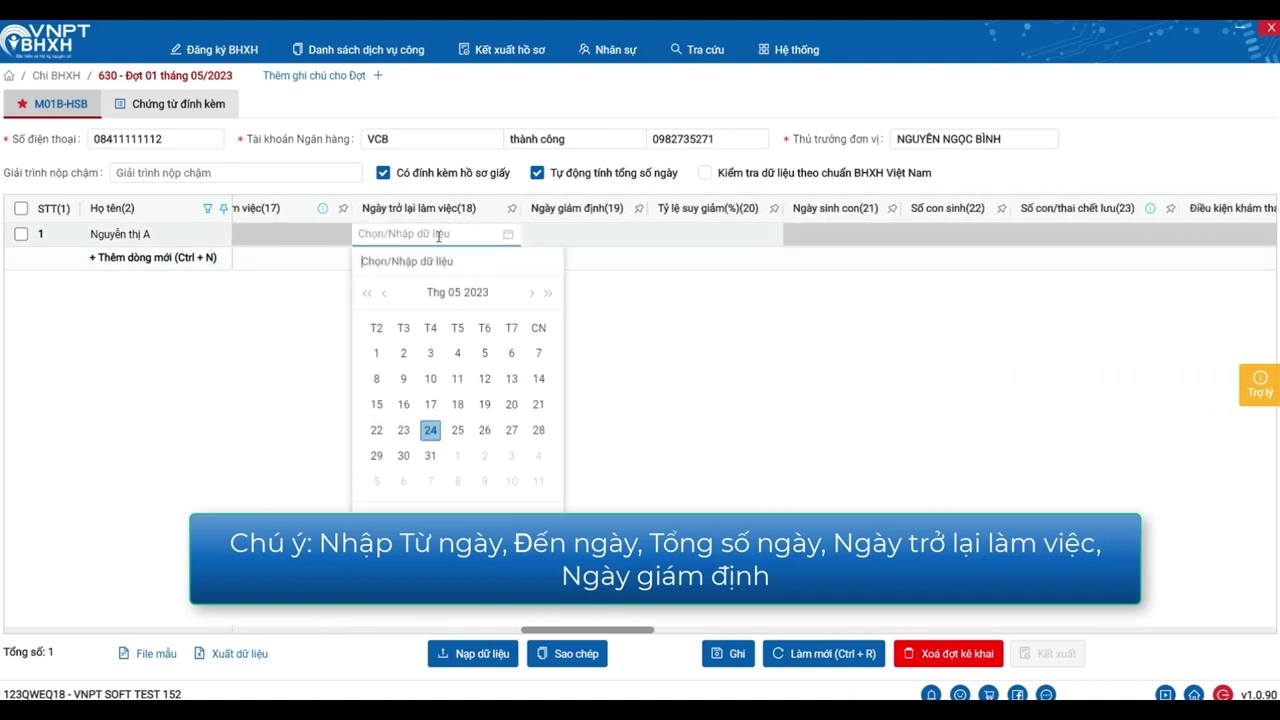Viewport: 1280px width, 720px height.
Task: Pin the Ngày sinh con(21) column
Action: [893, 208]
